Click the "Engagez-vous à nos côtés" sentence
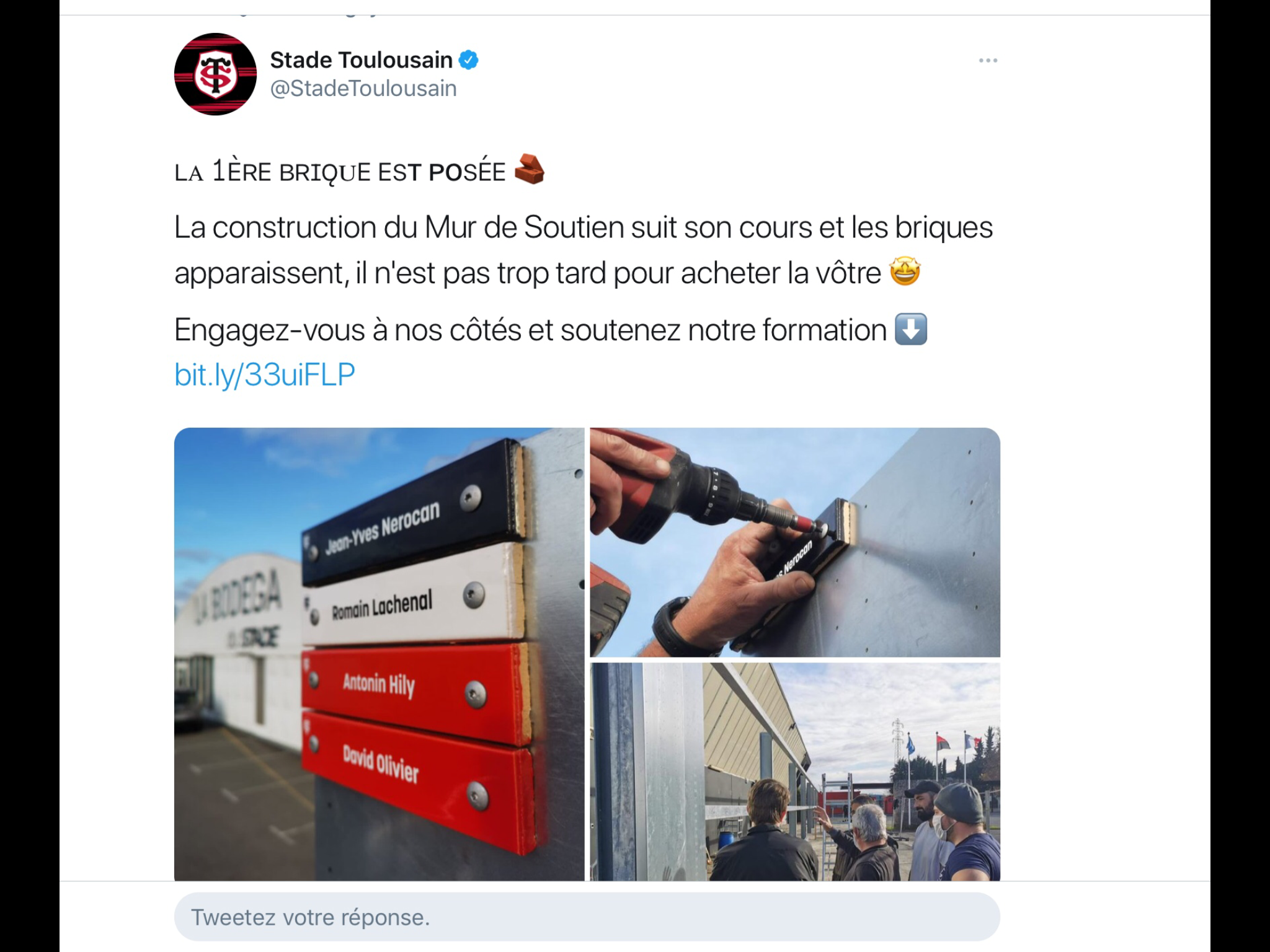The image size is (1270, 952). pos(530,330)
